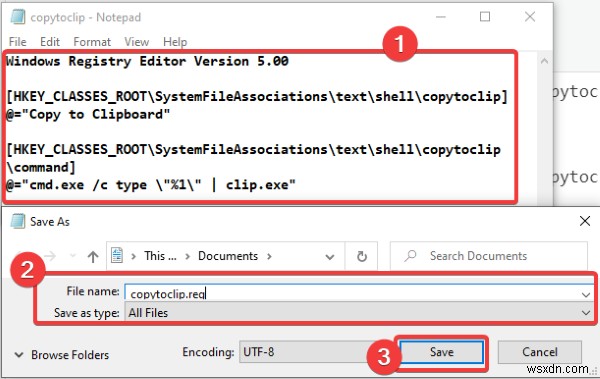Open the File menu in Notepad
The image size is (600, 379).
18,41
